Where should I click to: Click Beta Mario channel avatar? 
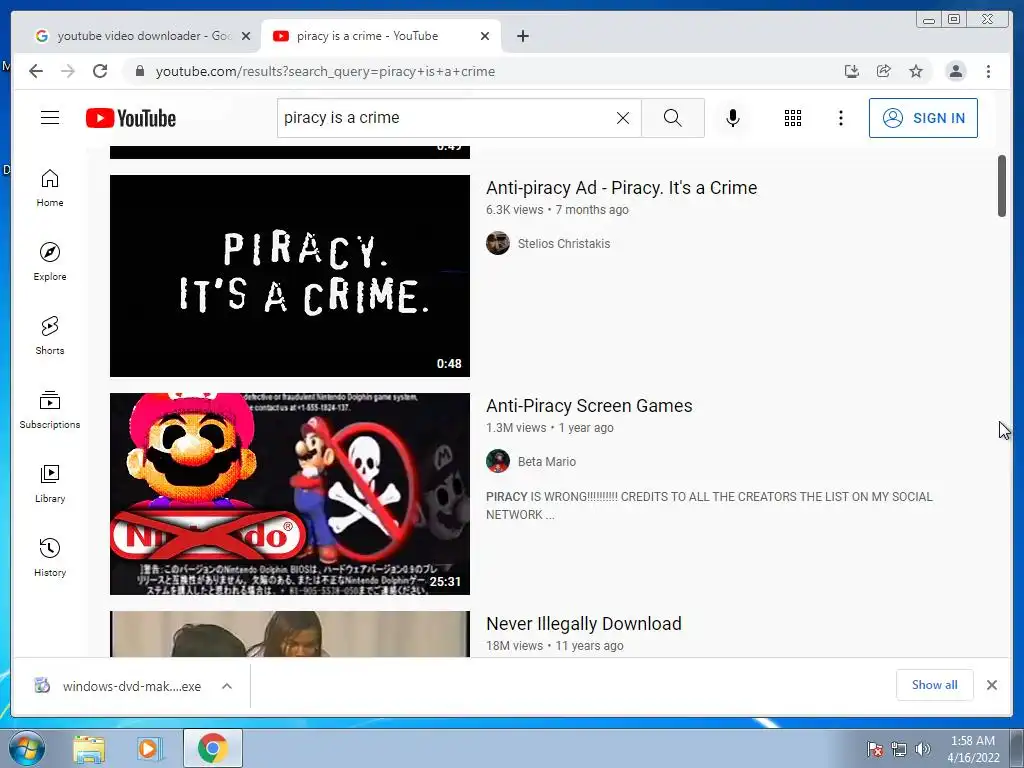click(x=498, y=461)
